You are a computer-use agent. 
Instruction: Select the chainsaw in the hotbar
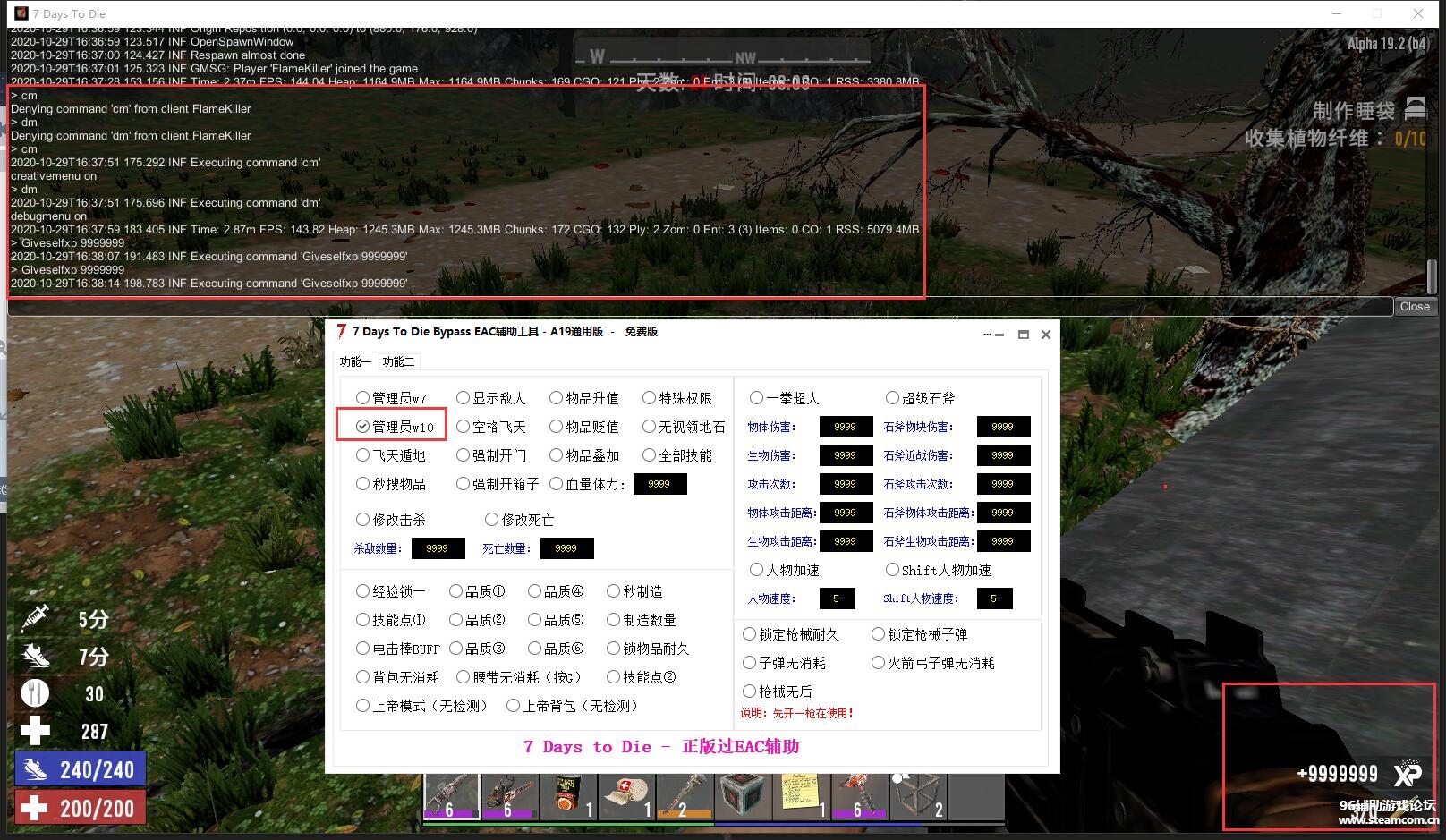coord(508,796)
